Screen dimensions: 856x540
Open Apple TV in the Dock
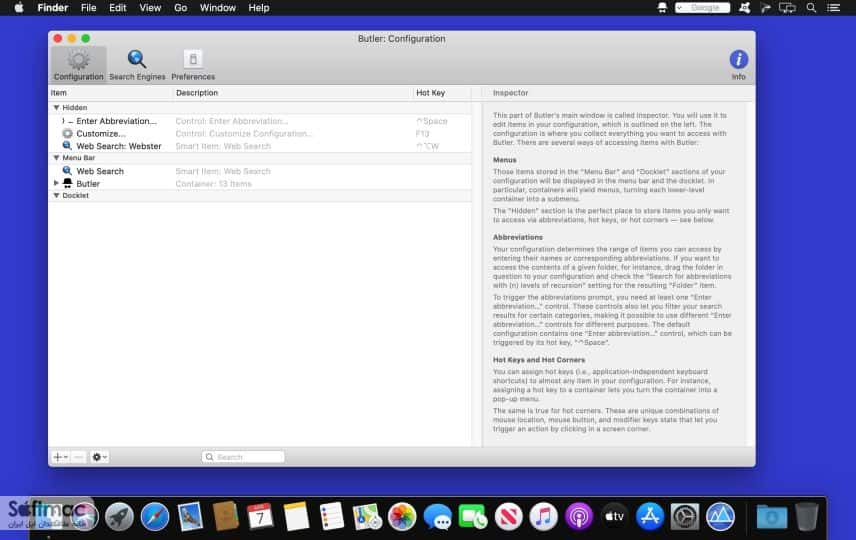tap(614, 516)
